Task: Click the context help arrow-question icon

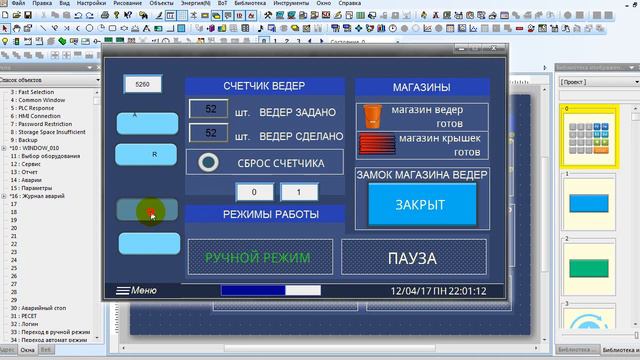Action: click(x=128, y=16)
